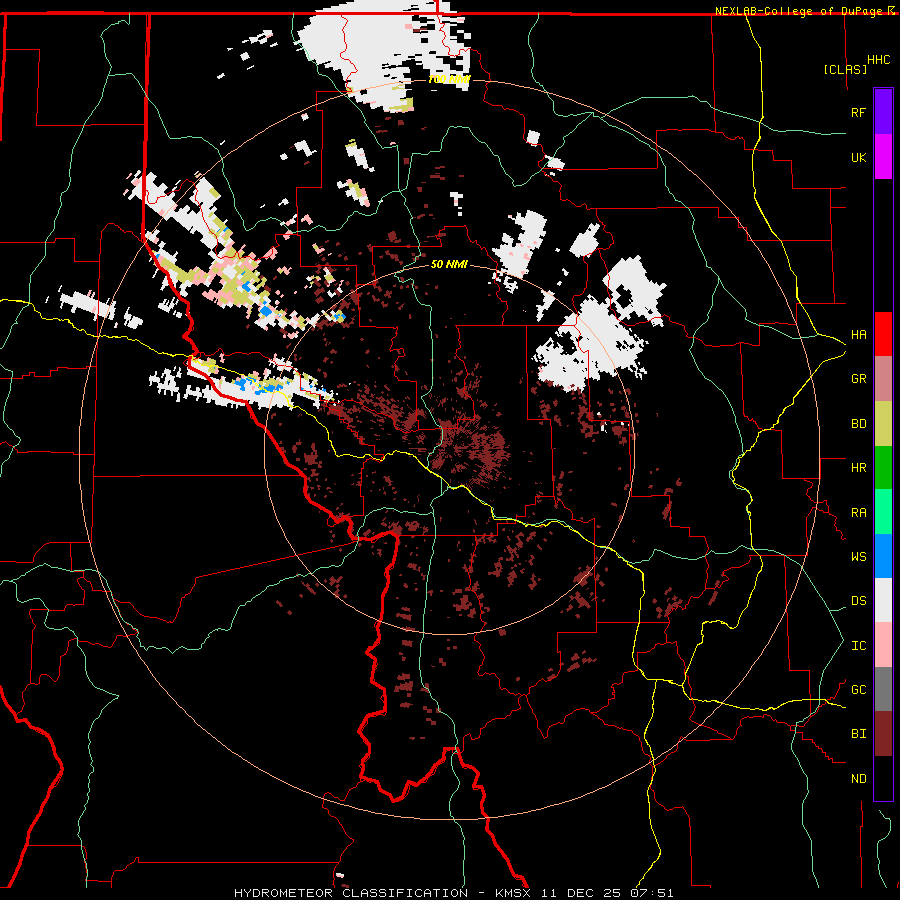Click the RF legend label

[858, 113]
